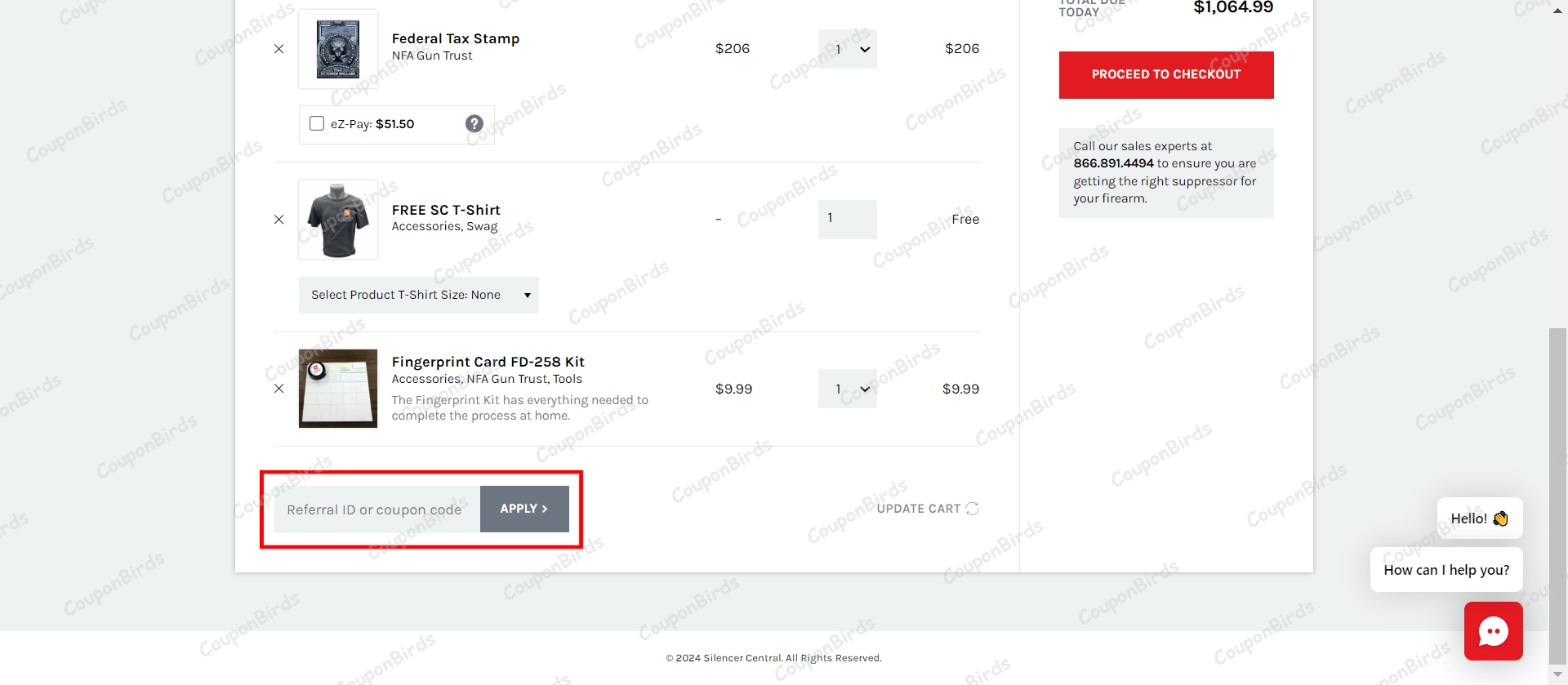Click the FREE SC T-Shirt quantity field
The width and height of the screenshot is (1568, 685).
click(x=848, y=219)
